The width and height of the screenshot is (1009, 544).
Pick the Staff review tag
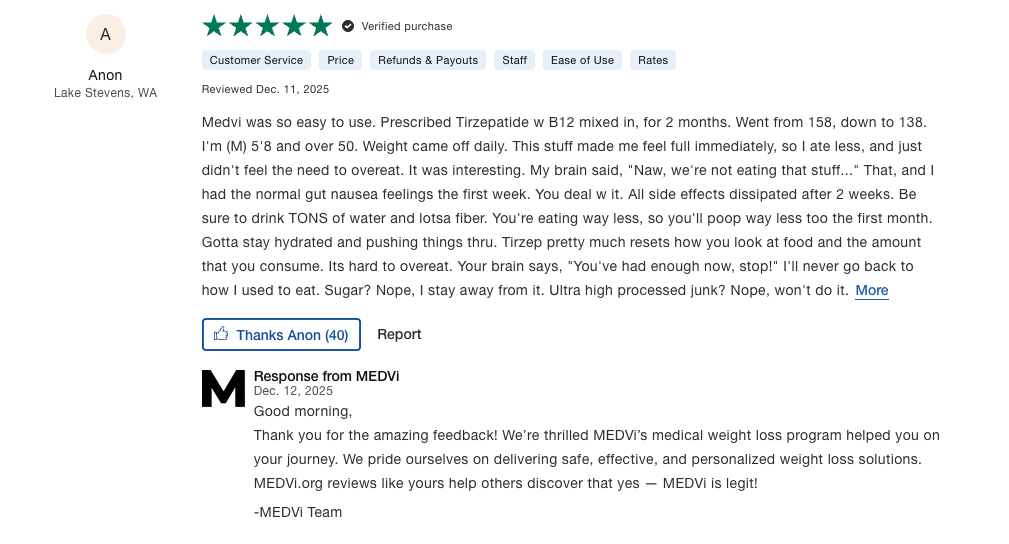(514, 60)
